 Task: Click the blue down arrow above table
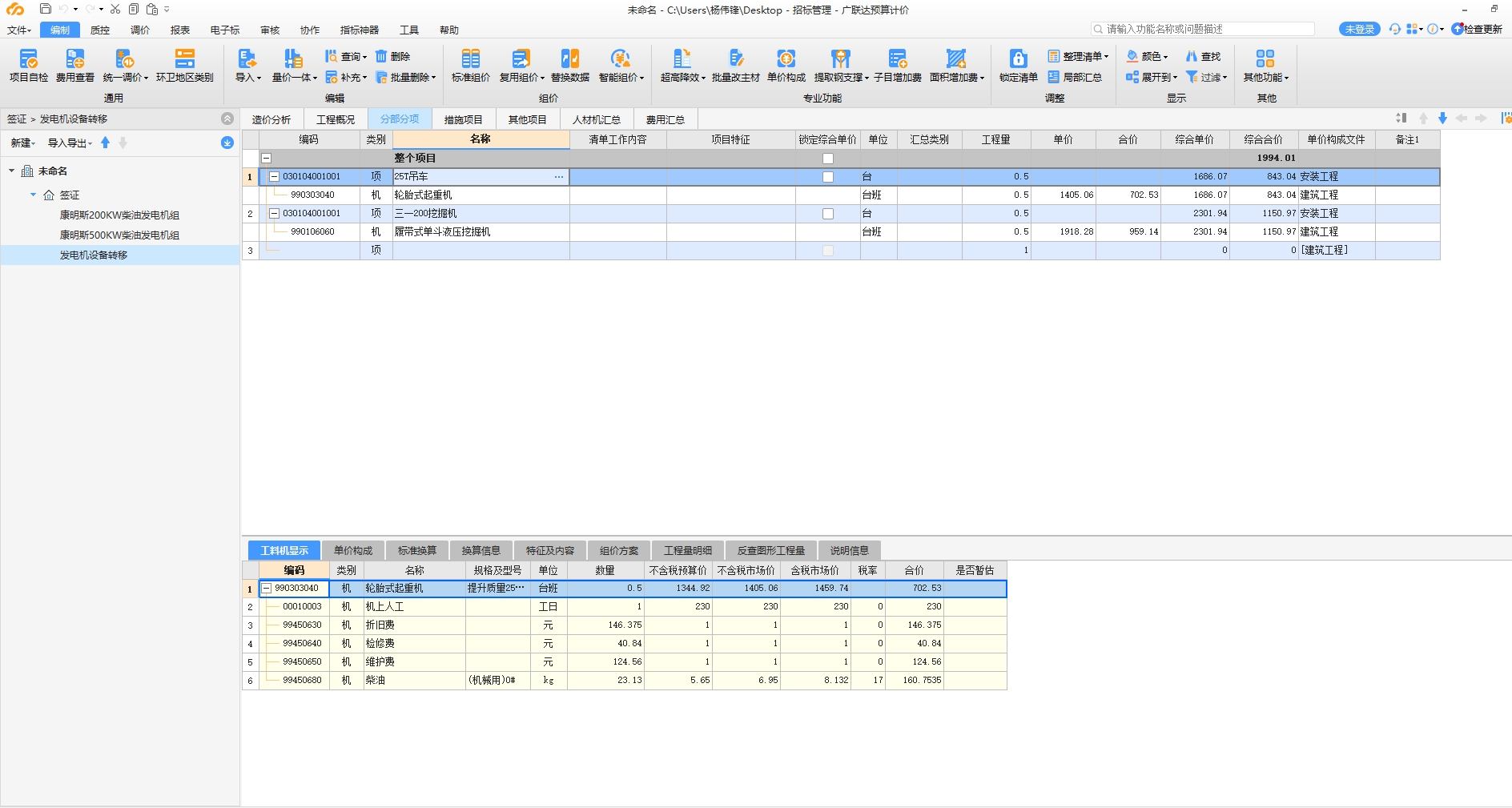click(1442, 118)
